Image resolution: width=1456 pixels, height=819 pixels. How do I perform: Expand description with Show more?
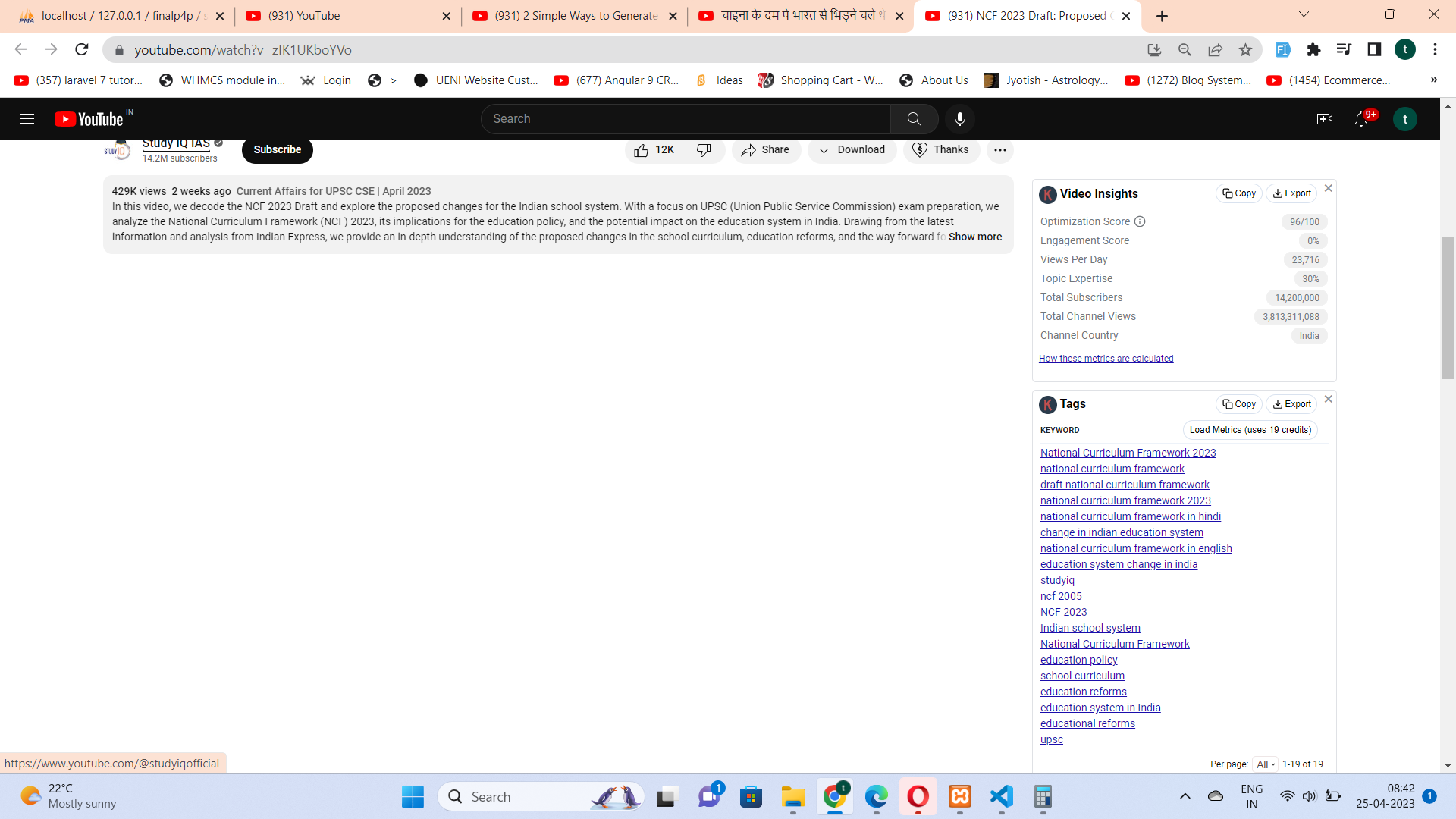[974, 237]
